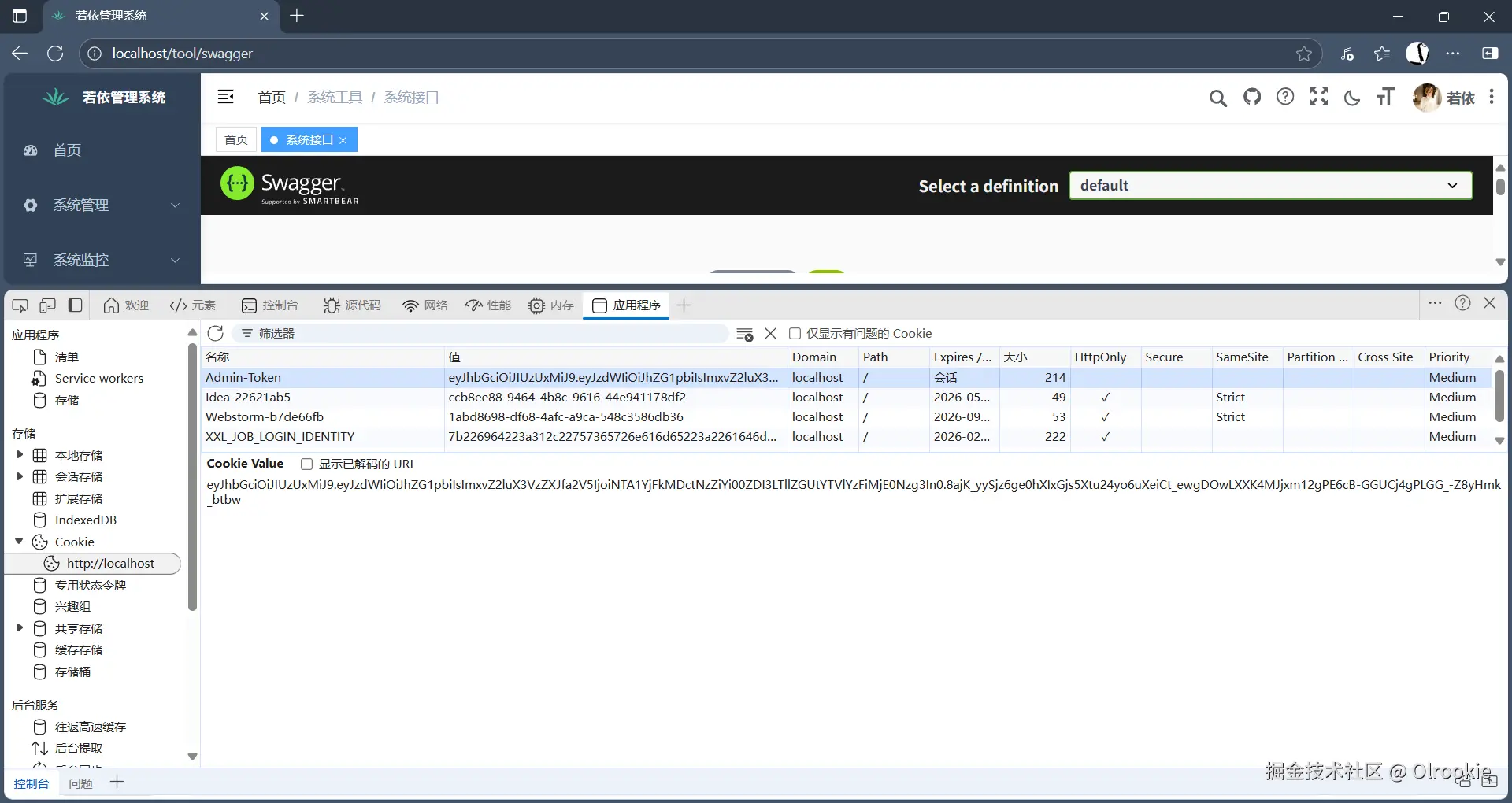Open the layout settings vertical dots
The image size is (1512, 803).
tap(1492, 97)
